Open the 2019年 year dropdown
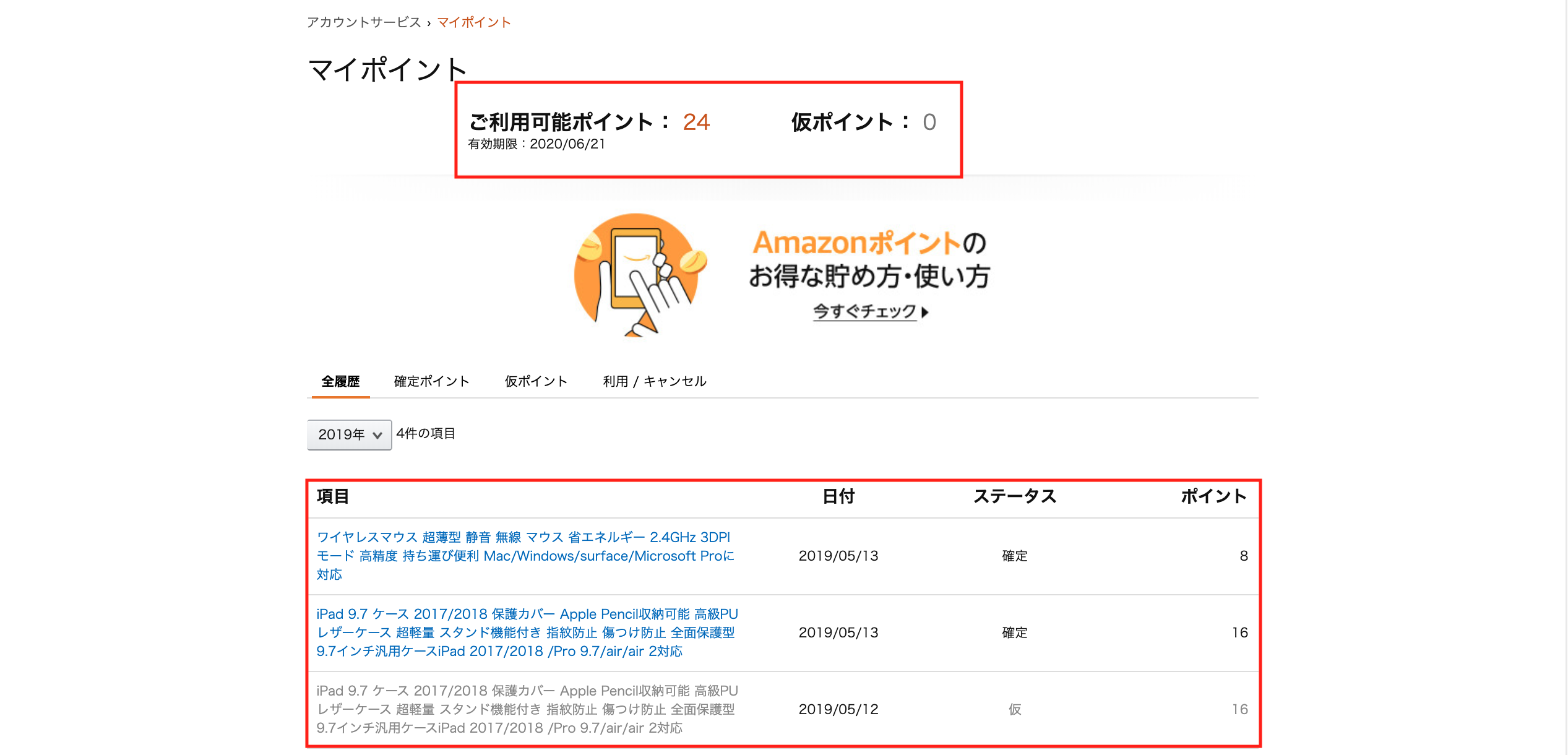 (349, 434)
